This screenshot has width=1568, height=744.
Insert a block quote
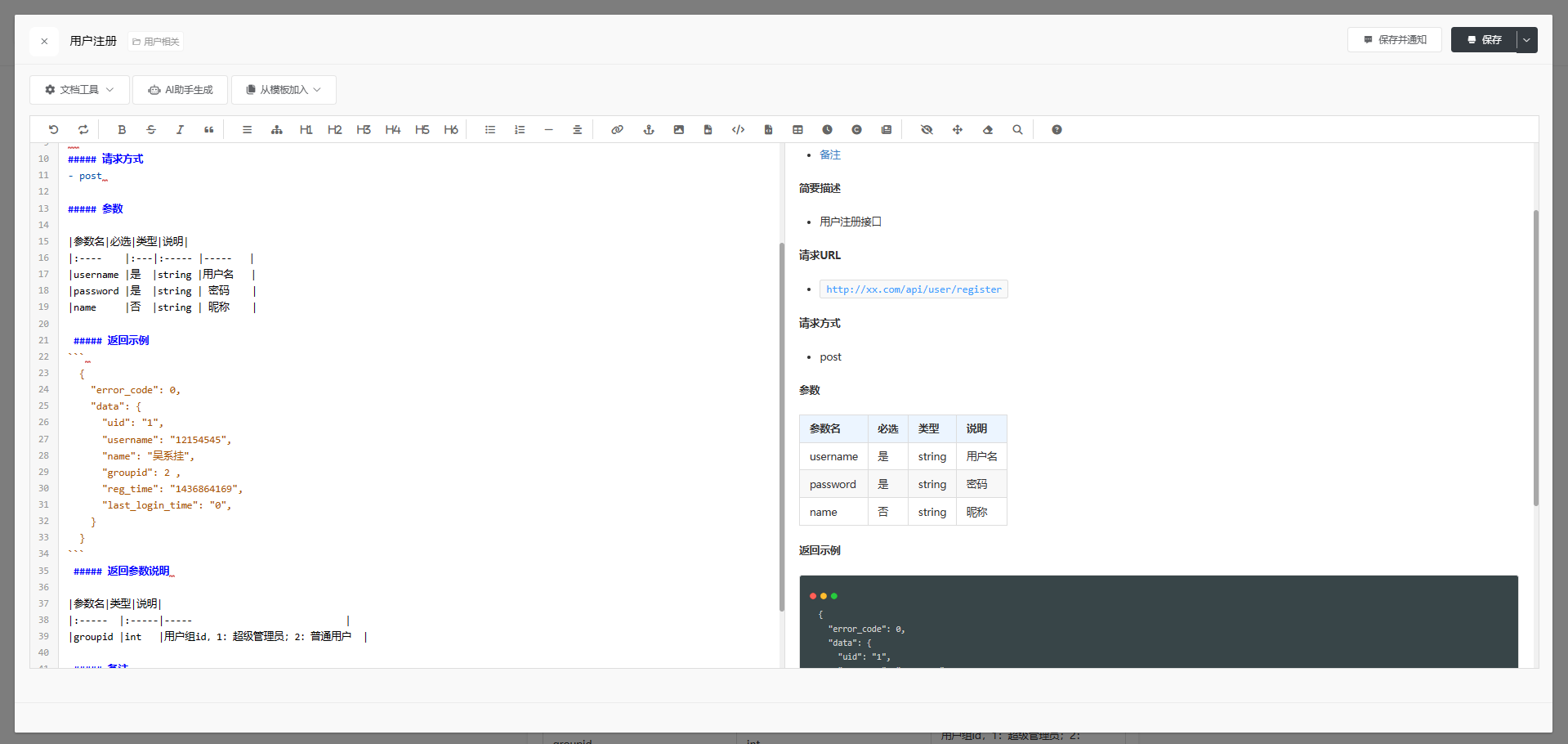click(x=209, y=130)
